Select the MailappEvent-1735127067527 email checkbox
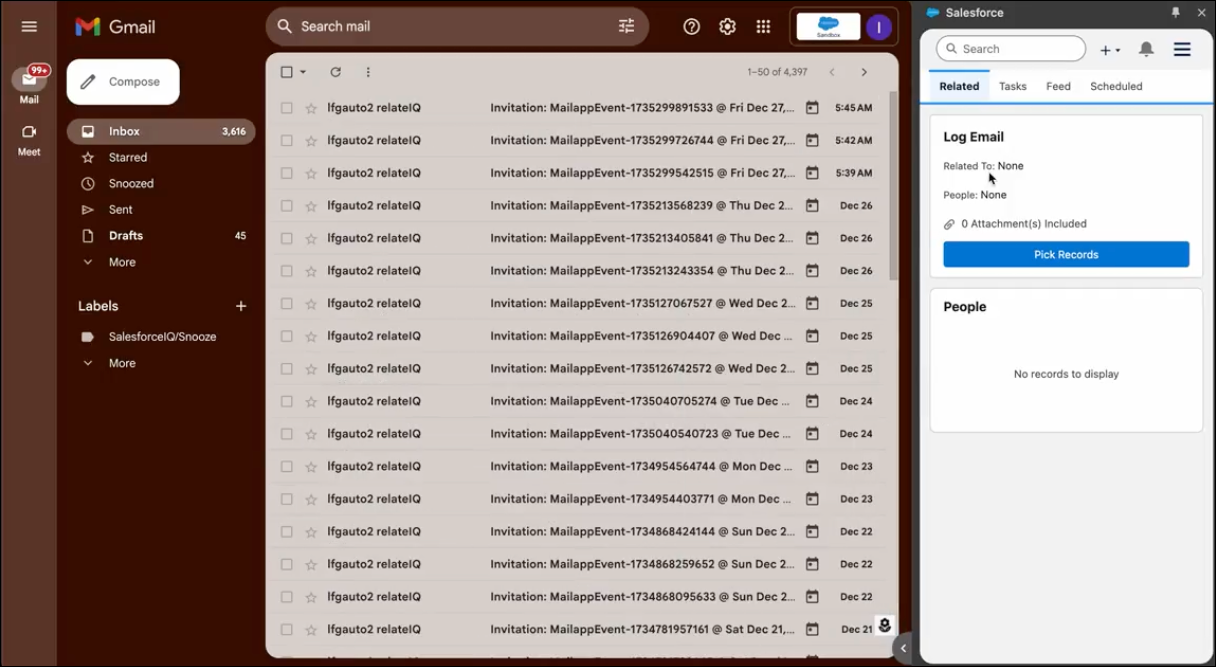 point(287,303)
